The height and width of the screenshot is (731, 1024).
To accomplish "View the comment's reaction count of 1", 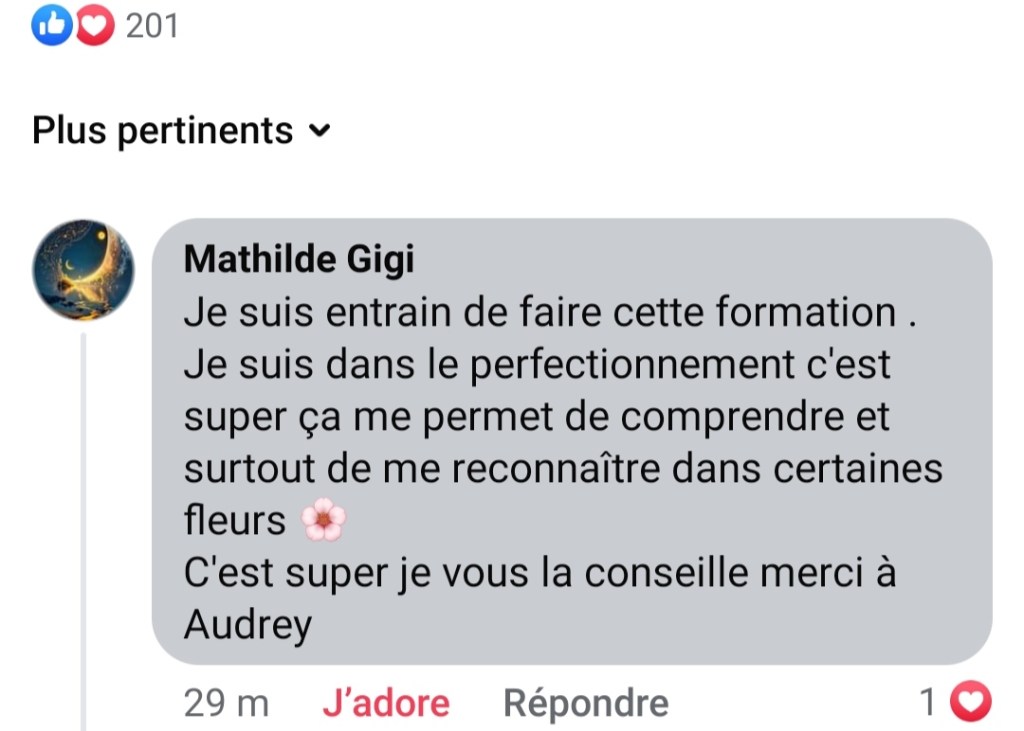I will tap(929, 703).
